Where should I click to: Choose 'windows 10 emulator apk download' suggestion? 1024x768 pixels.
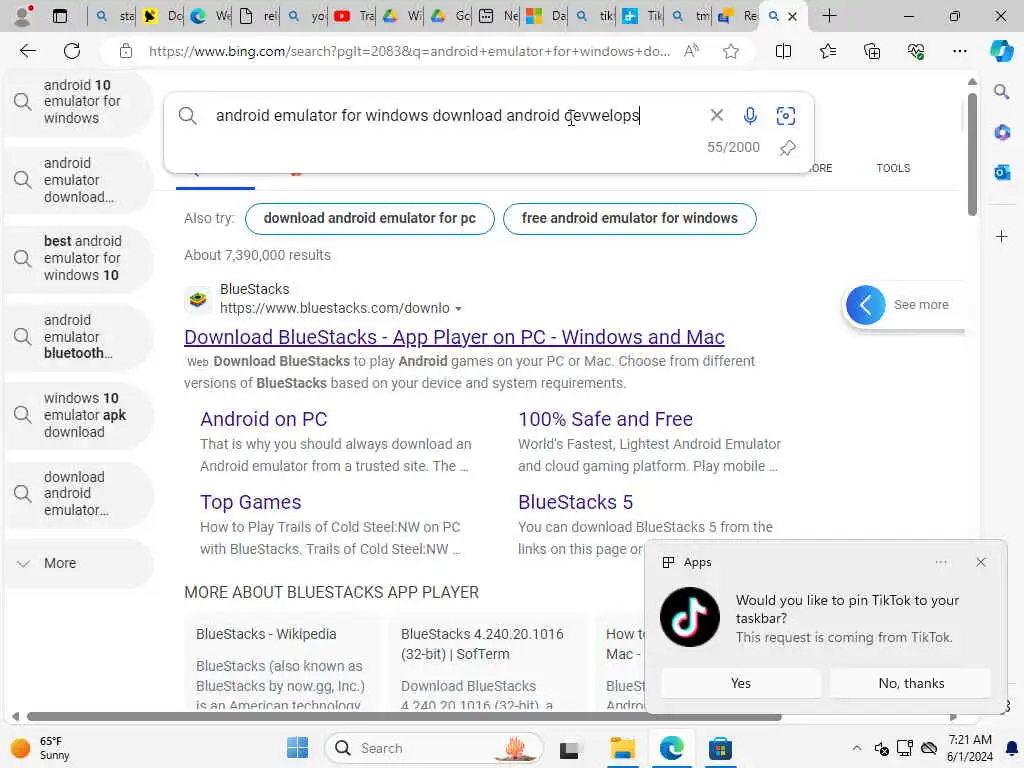78,415
